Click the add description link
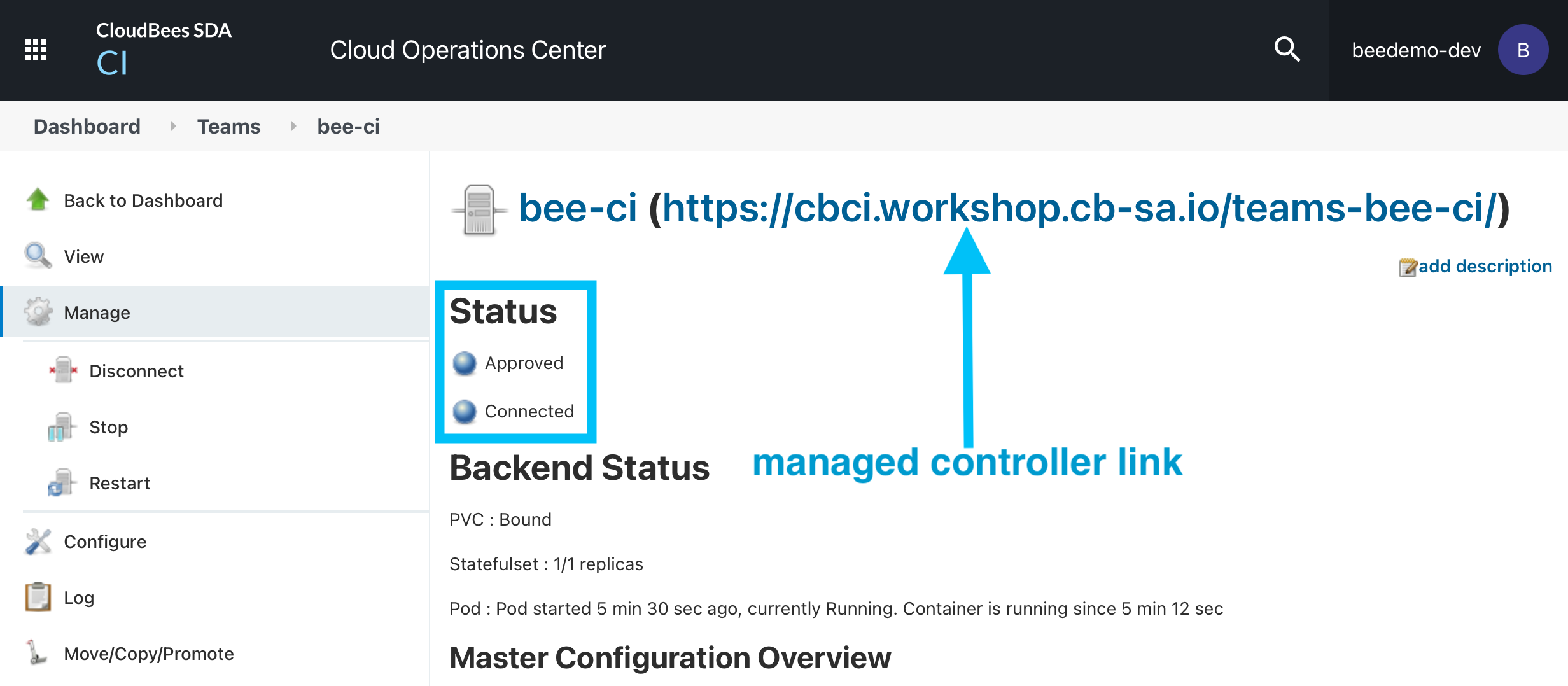 pyautogui.click(x=1485, y=266)
